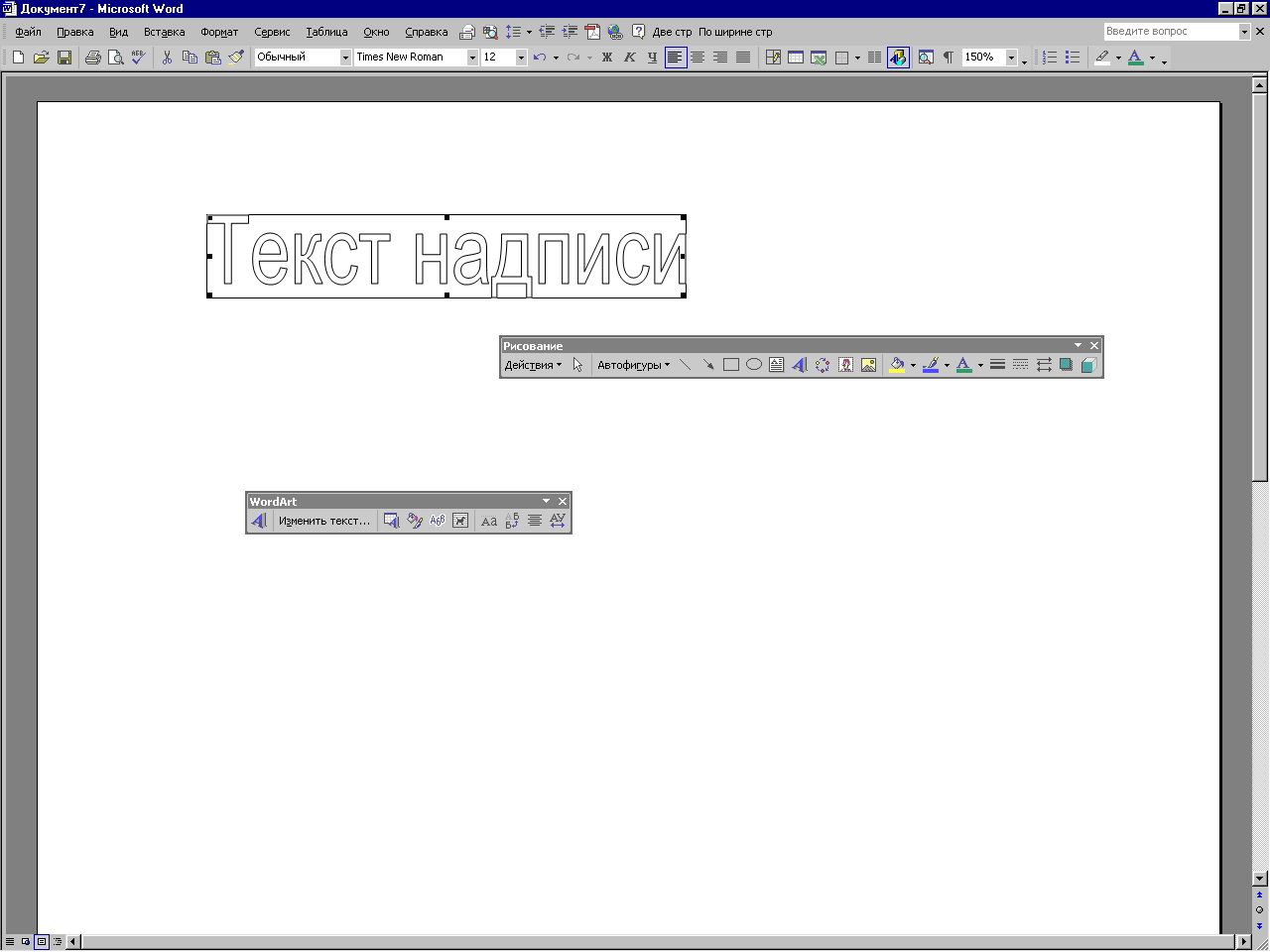1270x952 pixels.
Task: Activate the Format Painter brush
Action: click(235, 58)
